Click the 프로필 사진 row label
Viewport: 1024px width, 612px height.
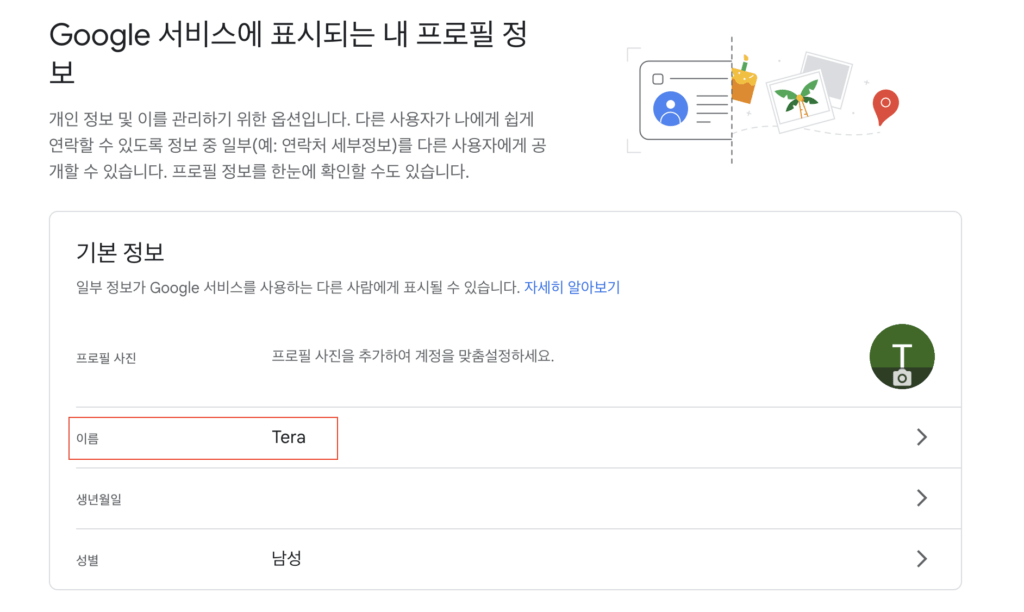(105, 358)
